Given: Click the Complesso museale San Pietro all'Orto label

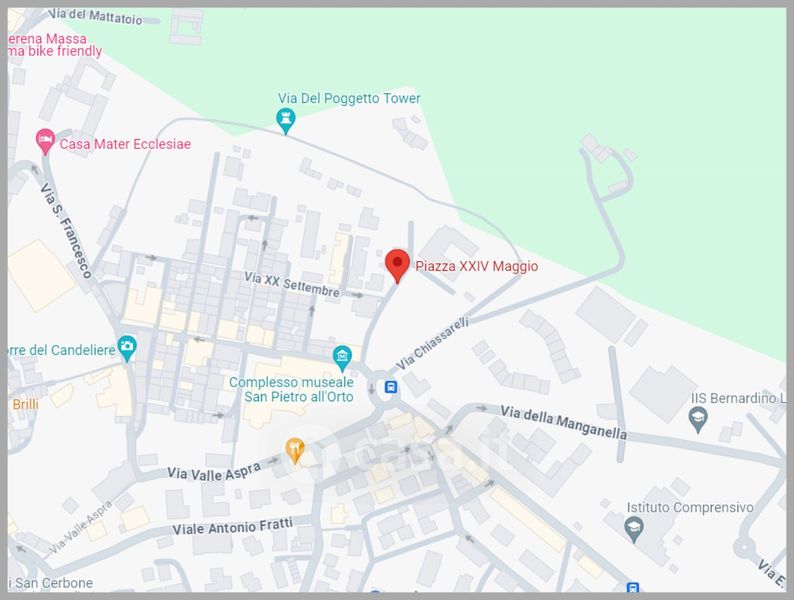Looking at the screenshot, I should pos(292,389).
